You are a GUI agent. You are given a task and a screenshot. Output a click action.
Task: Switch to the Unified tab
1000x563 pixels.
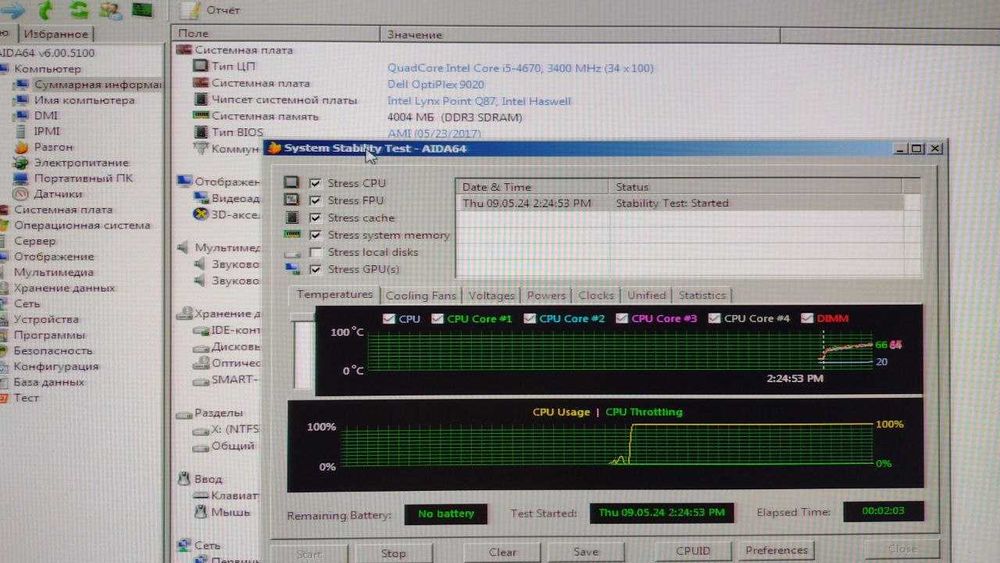[646, 295]
